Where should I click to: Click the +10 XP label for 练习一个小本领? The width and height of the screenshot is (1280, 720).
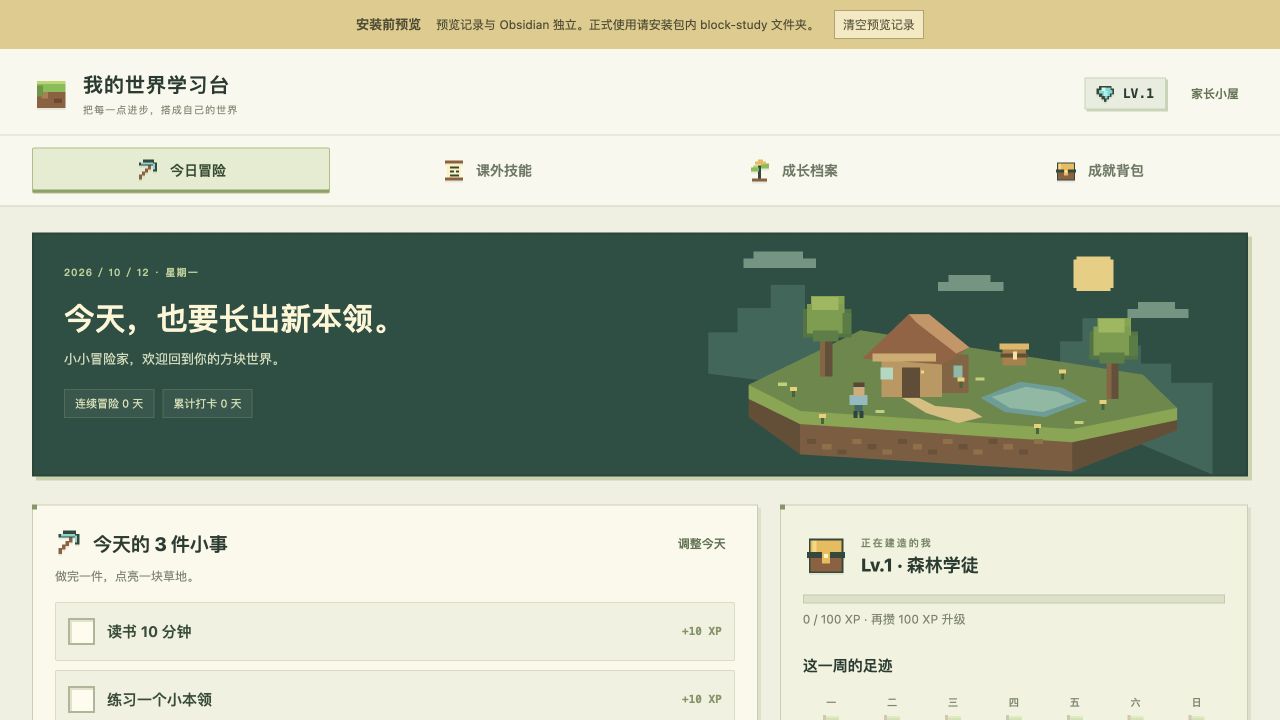(x=701, y=700)
